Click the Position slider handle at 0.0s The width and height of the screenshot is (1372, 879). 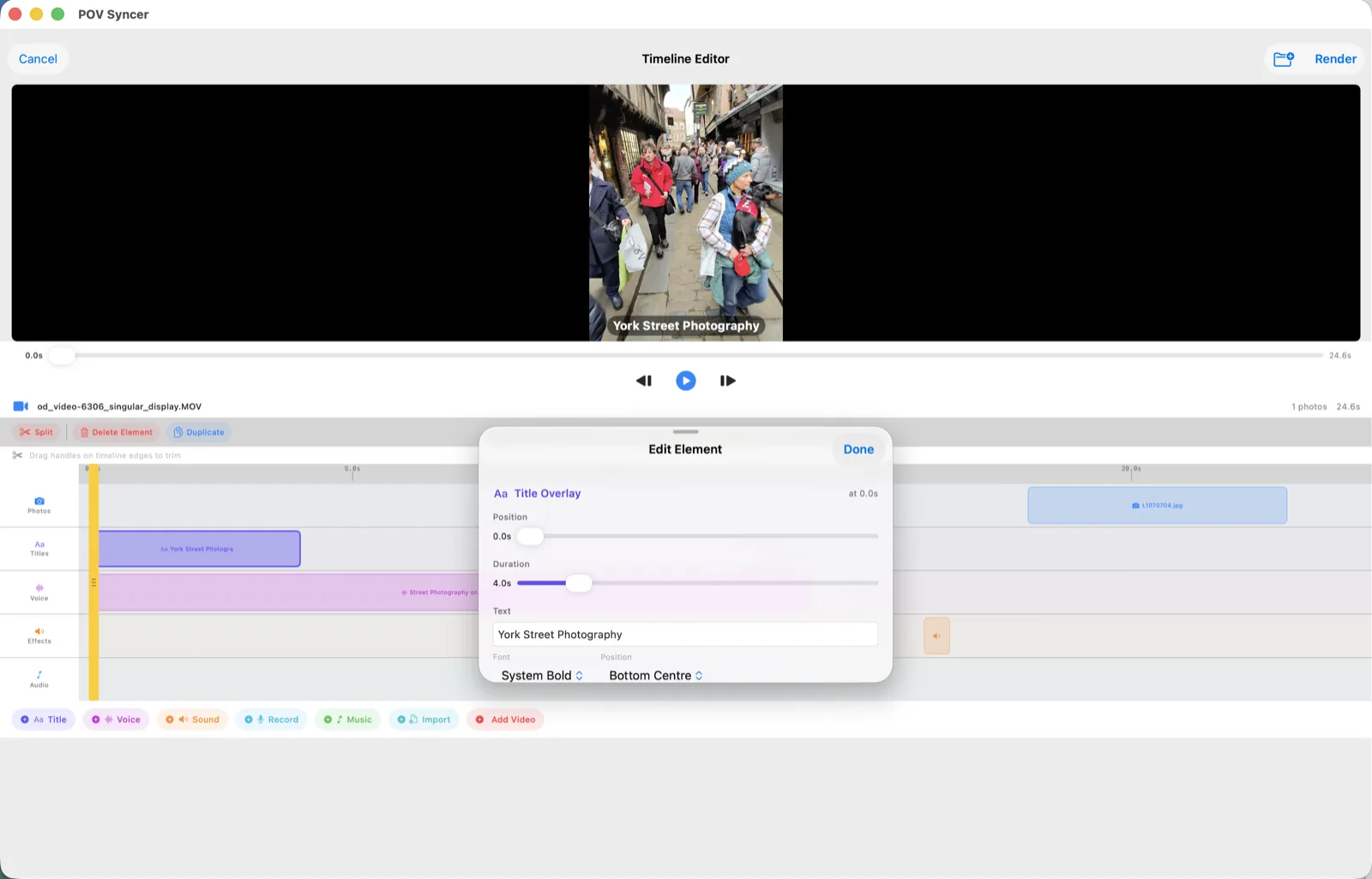[x=530, y=536]
